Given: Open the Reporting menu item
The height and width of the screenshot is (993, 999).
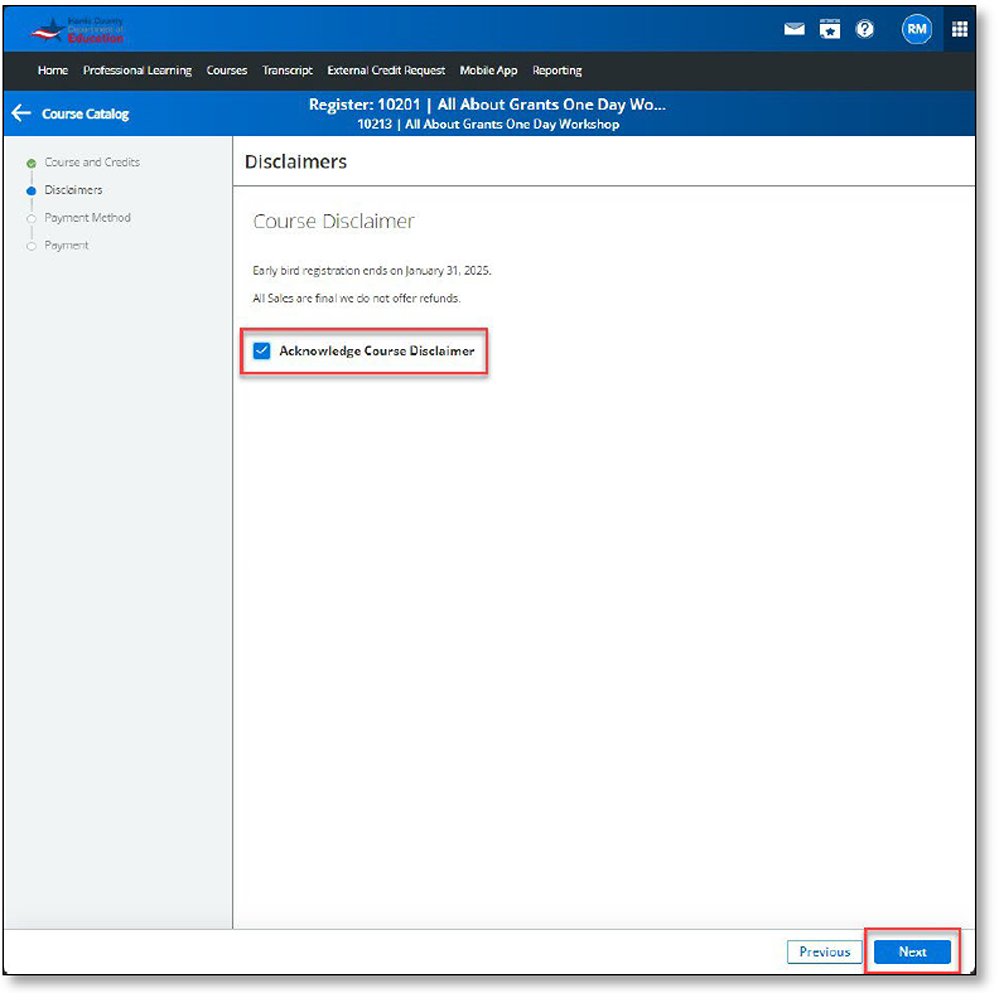Looking at the screenshot, I should coord(557,70).
